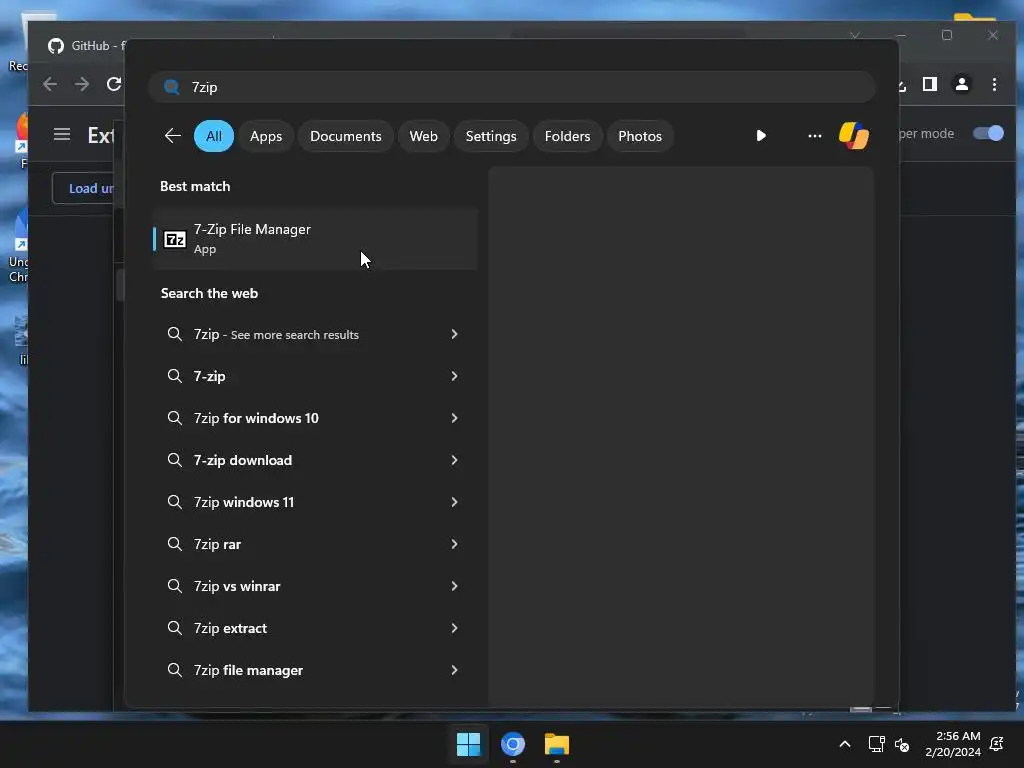The image size is (1024, 768).
Task: Switch to the Apps filter tab
Action: pos(266,136)
